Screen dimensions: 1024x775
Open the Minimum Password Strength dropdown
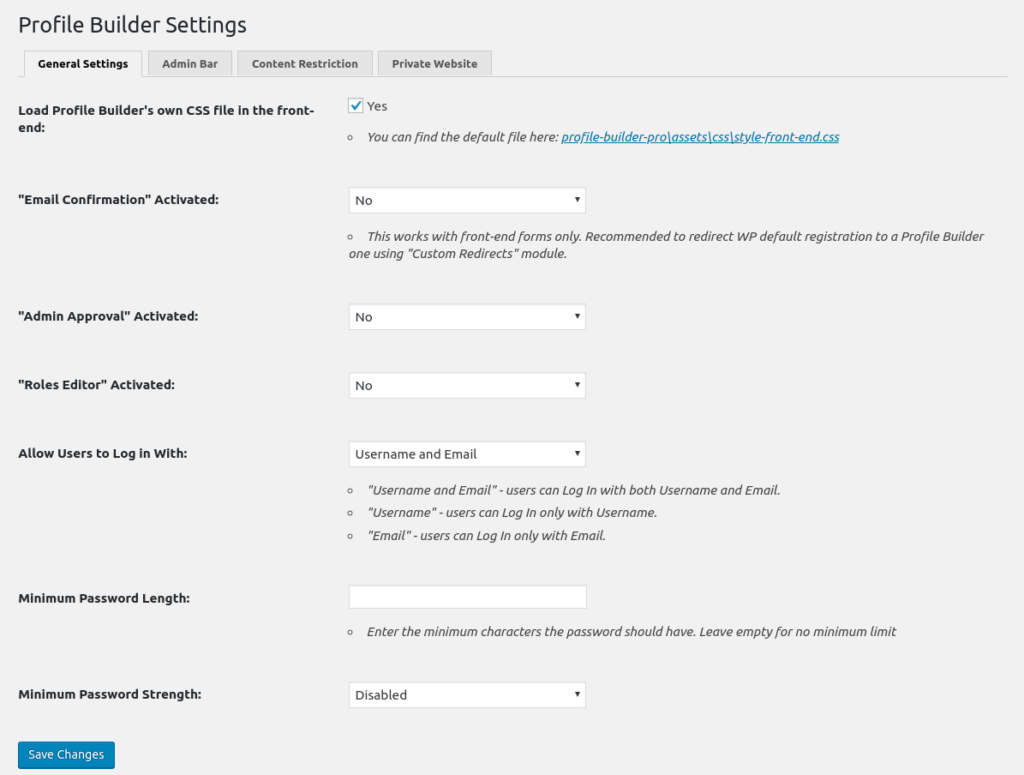467,695
